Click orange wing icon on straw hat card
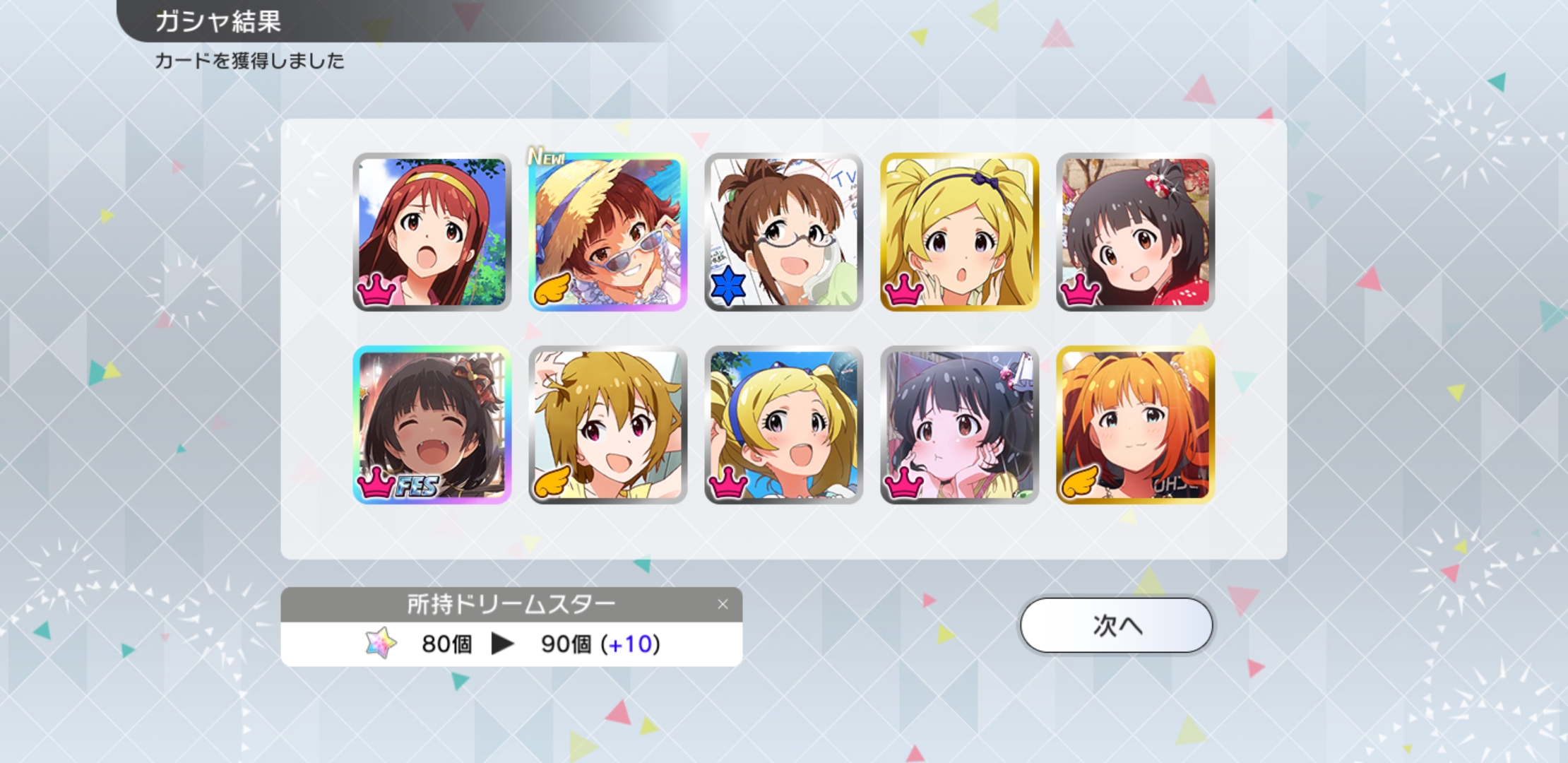Viewport: 1568px width, 763px height. (551, 288)
